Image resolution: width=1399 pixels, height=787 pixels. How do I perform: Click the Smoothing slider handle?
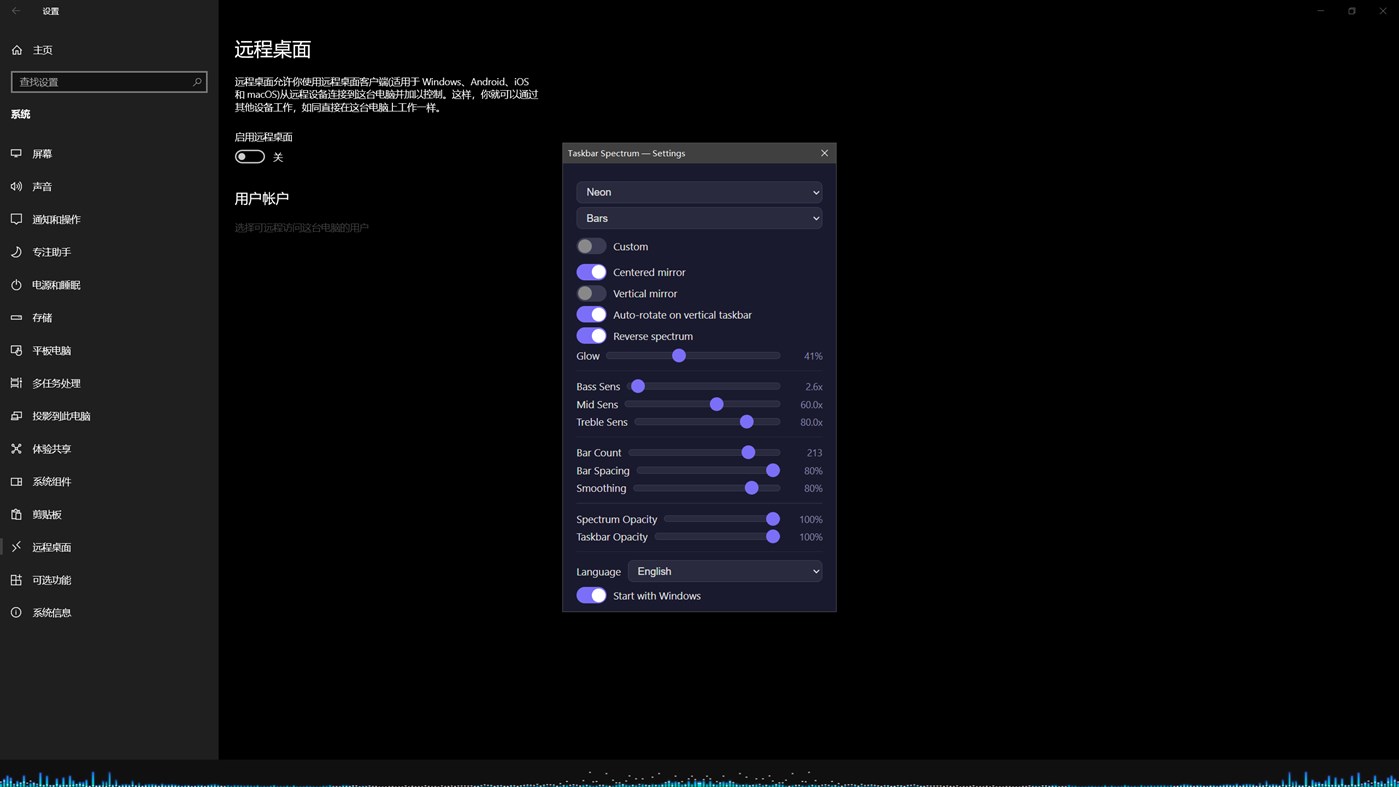(752, 488)
